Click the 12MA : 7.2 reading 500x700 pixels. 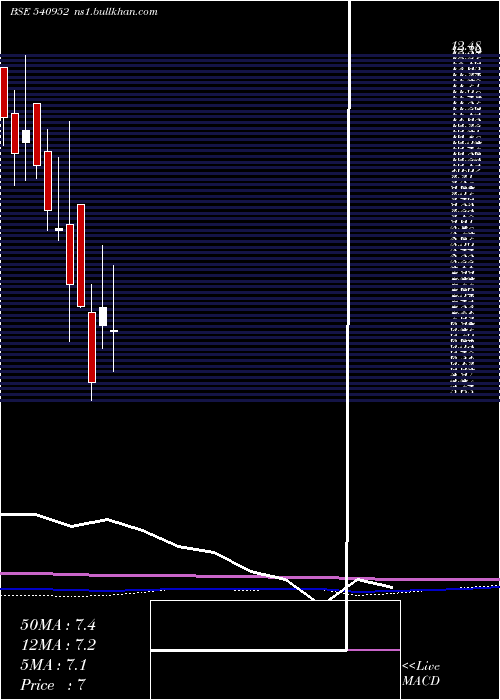tap(58, 645)
